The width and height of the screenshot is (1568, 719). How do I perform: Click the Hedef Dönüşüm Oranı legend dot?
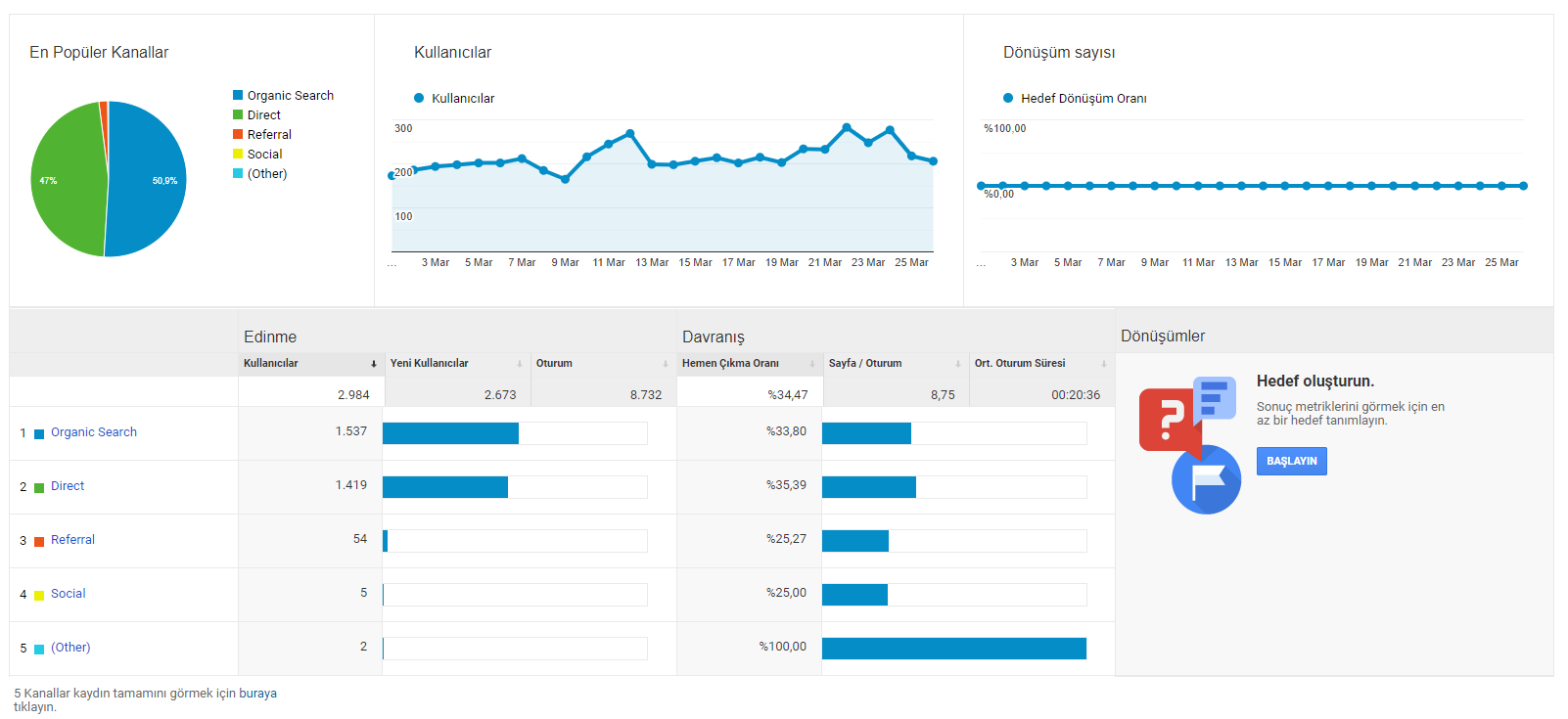tap(1008, 98)
